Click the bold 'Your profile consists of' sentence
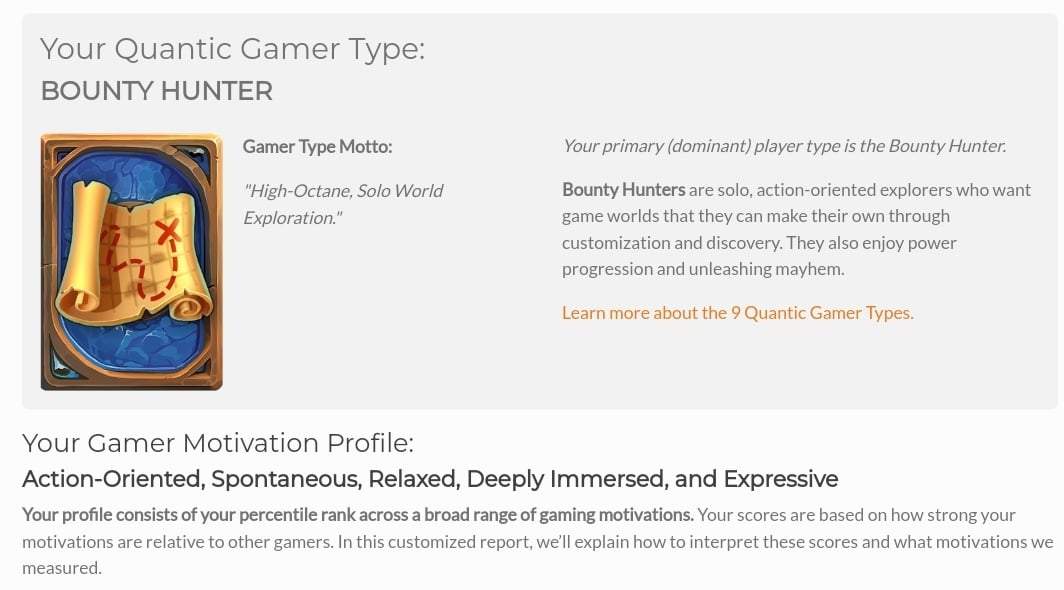Viewport: 1064px width, 590px height. pyautogui.click(x=358, y=515)
